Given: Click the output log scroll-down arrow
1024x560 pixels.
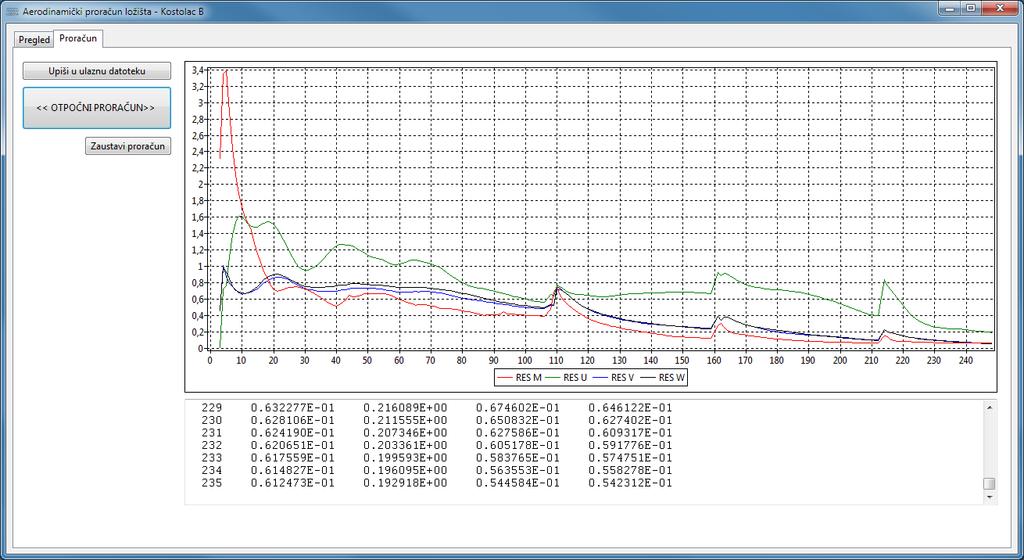Looking at the screenshot, I should (x=989, y=497).
